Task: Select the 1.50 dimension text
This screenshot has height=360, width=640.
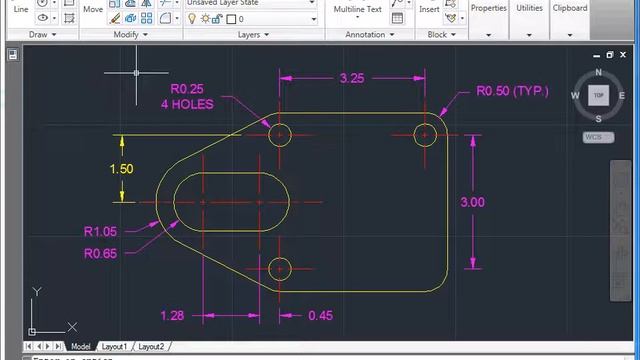Action: pyautogui.click(x=121, y=169)
